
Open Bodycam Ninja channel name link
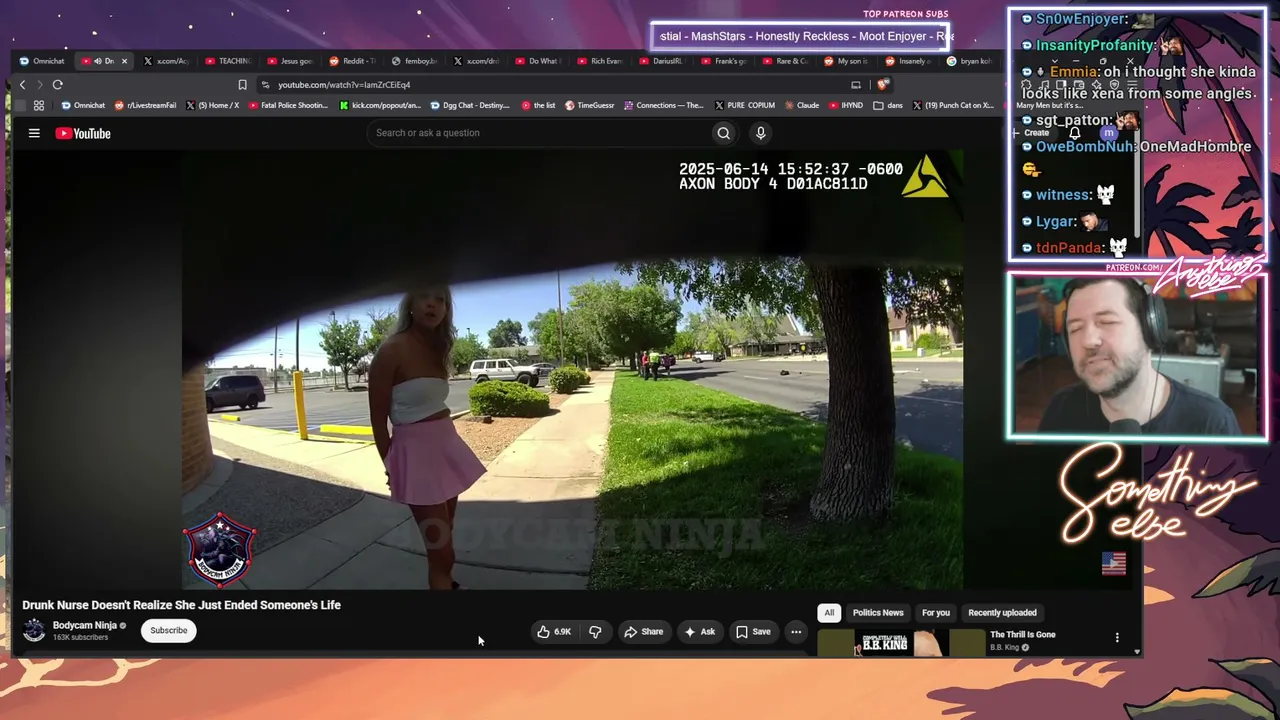coord(85,625)
